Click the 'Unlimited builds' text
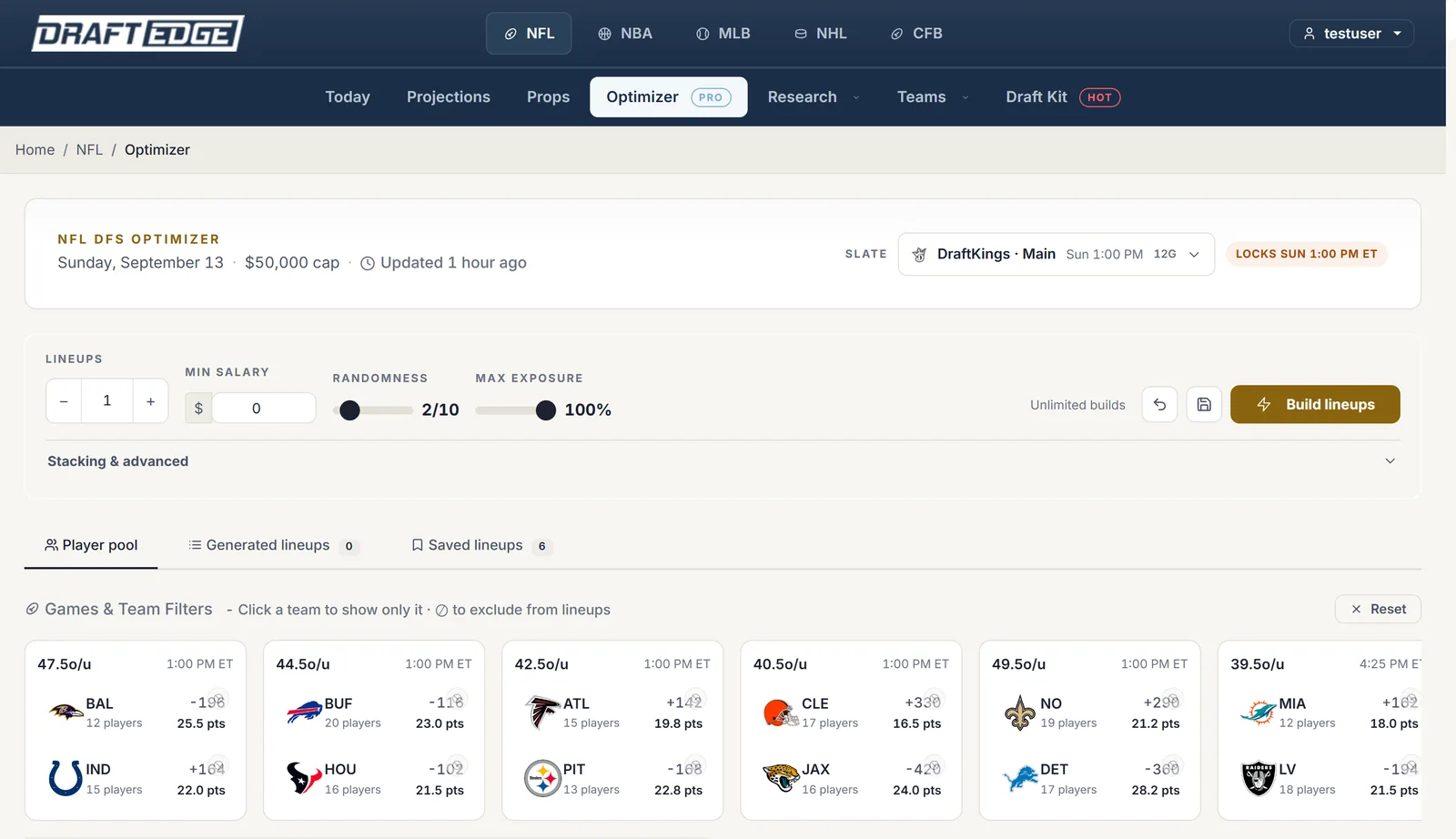 [x=1077, y=405]
